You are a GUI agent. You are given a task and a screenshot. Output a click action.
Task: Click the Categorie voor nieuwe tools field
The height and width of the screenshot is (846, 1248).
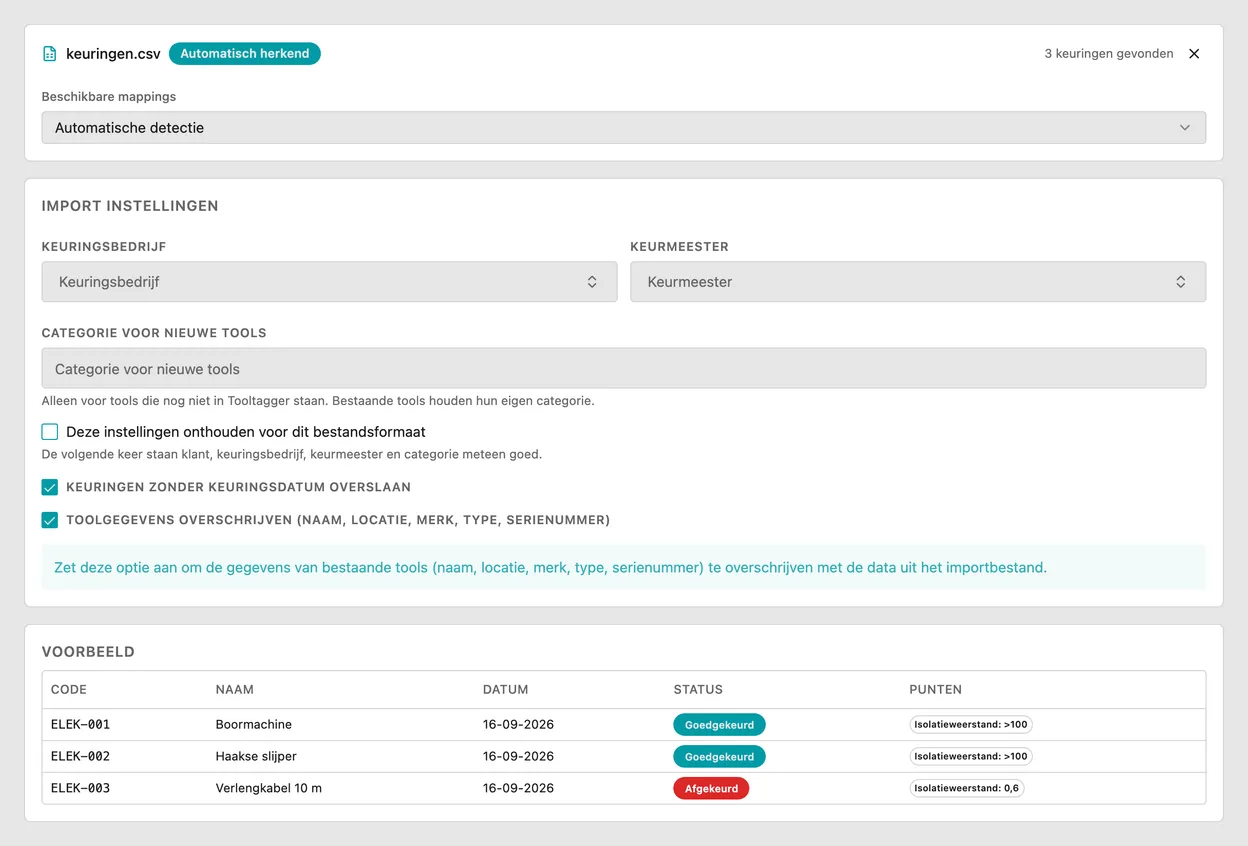point(624,369)
